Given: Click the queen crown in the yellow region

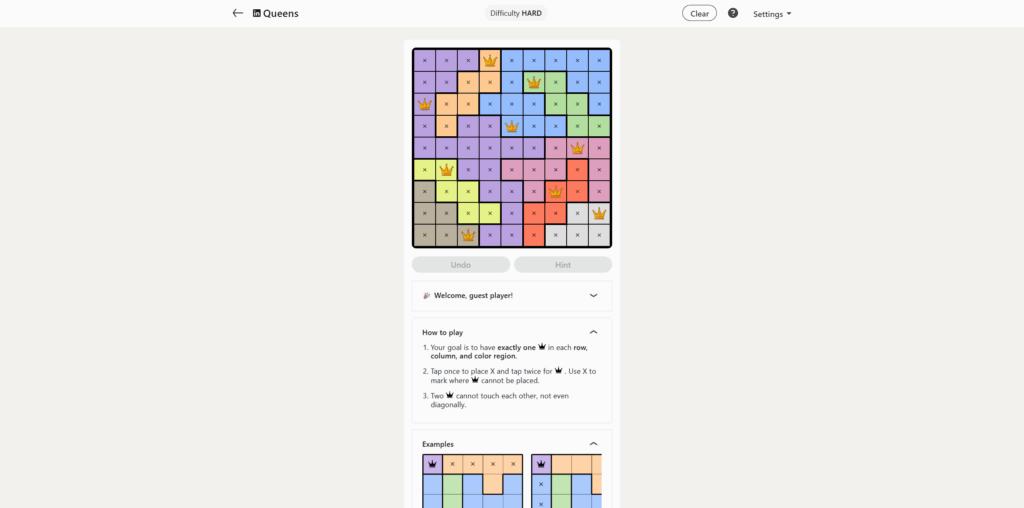Looking at the screenshot, I should pyautogui.click(x=446, y=170).
